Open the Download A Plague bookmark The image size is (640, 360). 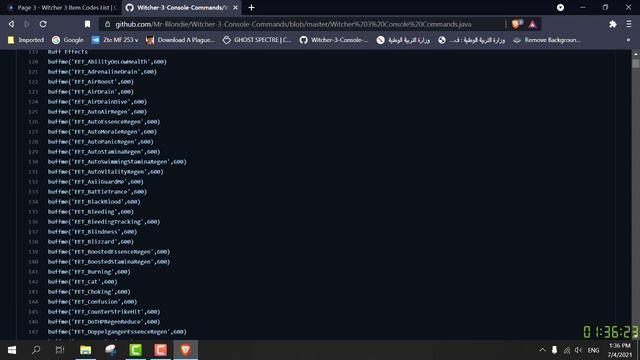(180, 40)
